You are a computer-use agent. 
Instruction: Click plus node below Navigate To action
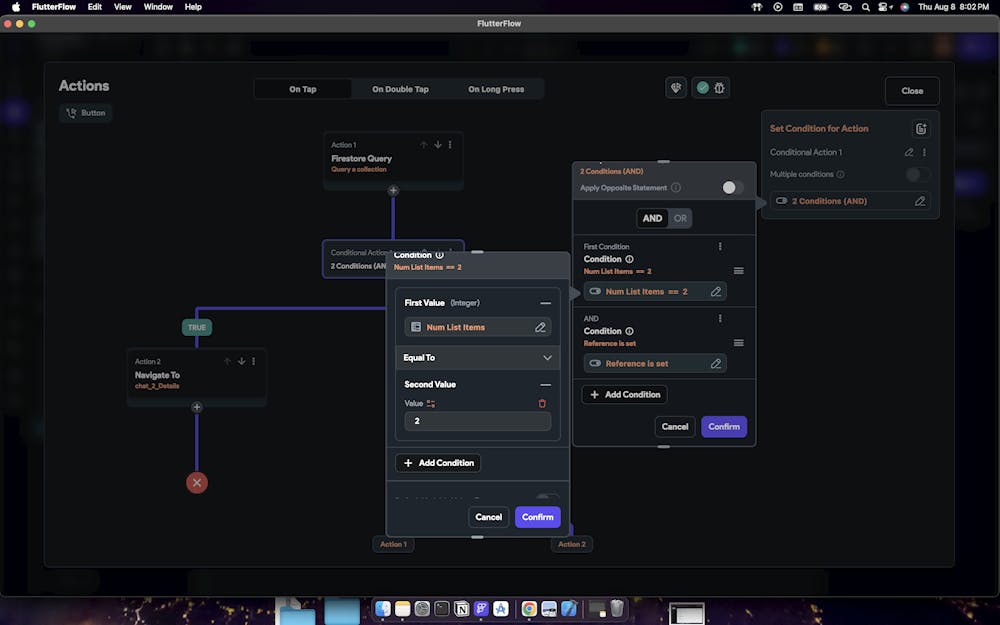click(197, 408)
